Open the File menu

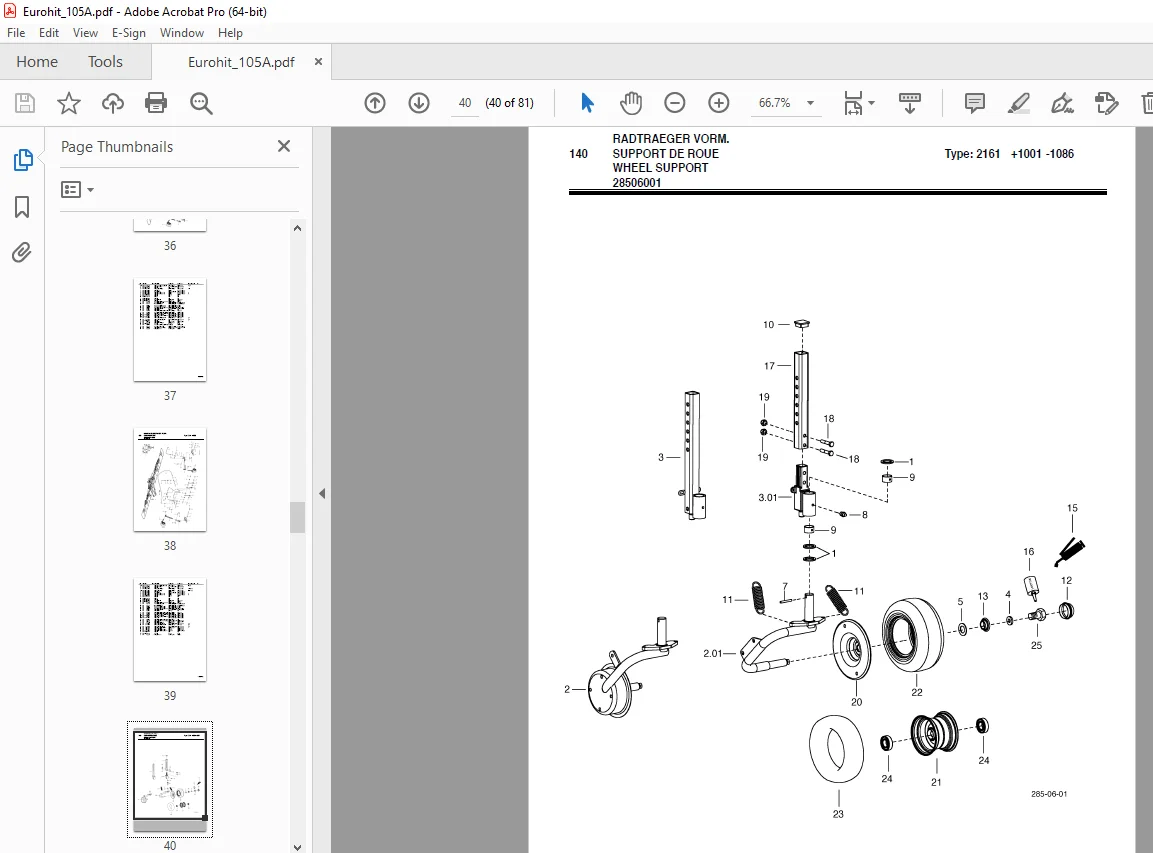[x=16, y=33]
